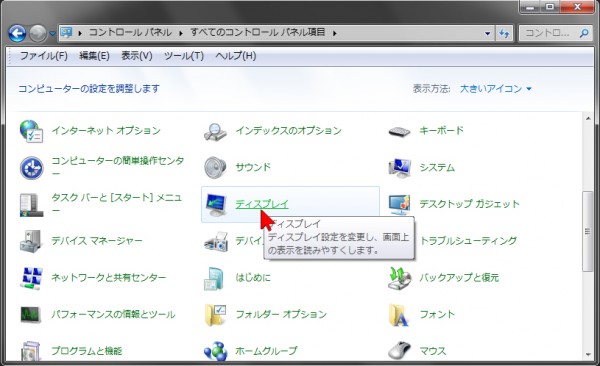Open the ネットワークと共有センター icon
Image resolution: width=600 pixels, height=366 pixels.
point(31,278)
